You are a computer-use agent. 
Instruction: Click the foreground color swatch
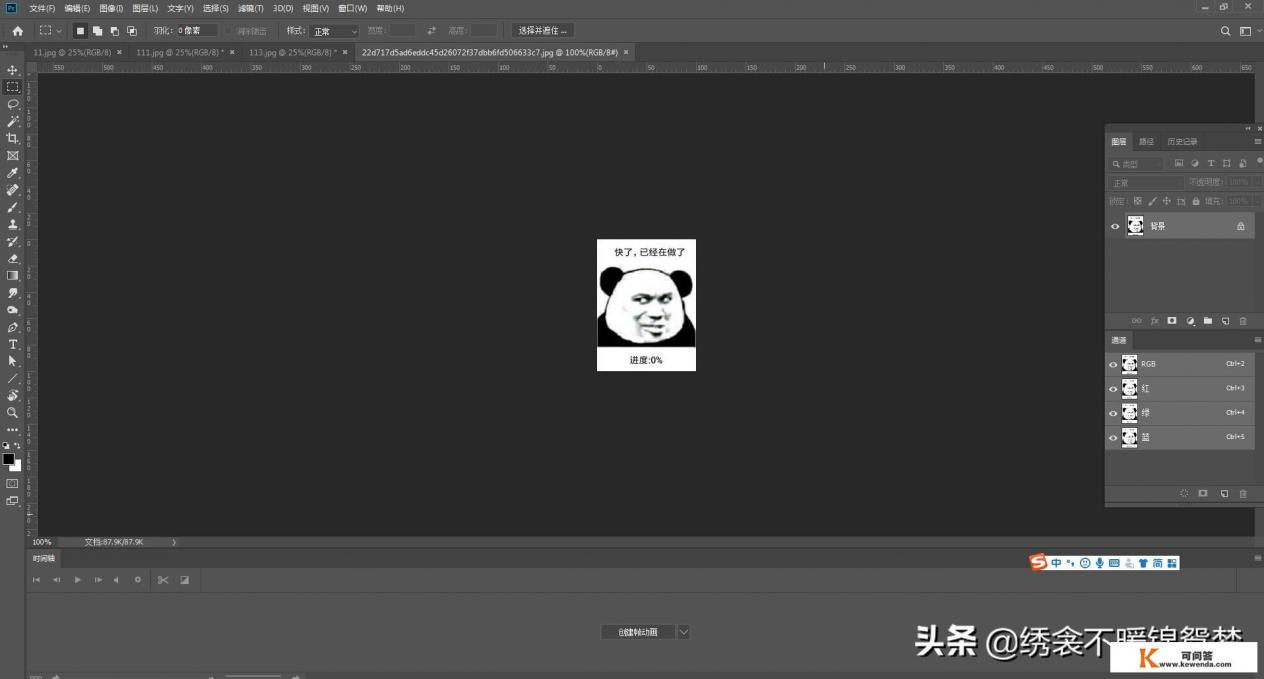pos(9,459)
